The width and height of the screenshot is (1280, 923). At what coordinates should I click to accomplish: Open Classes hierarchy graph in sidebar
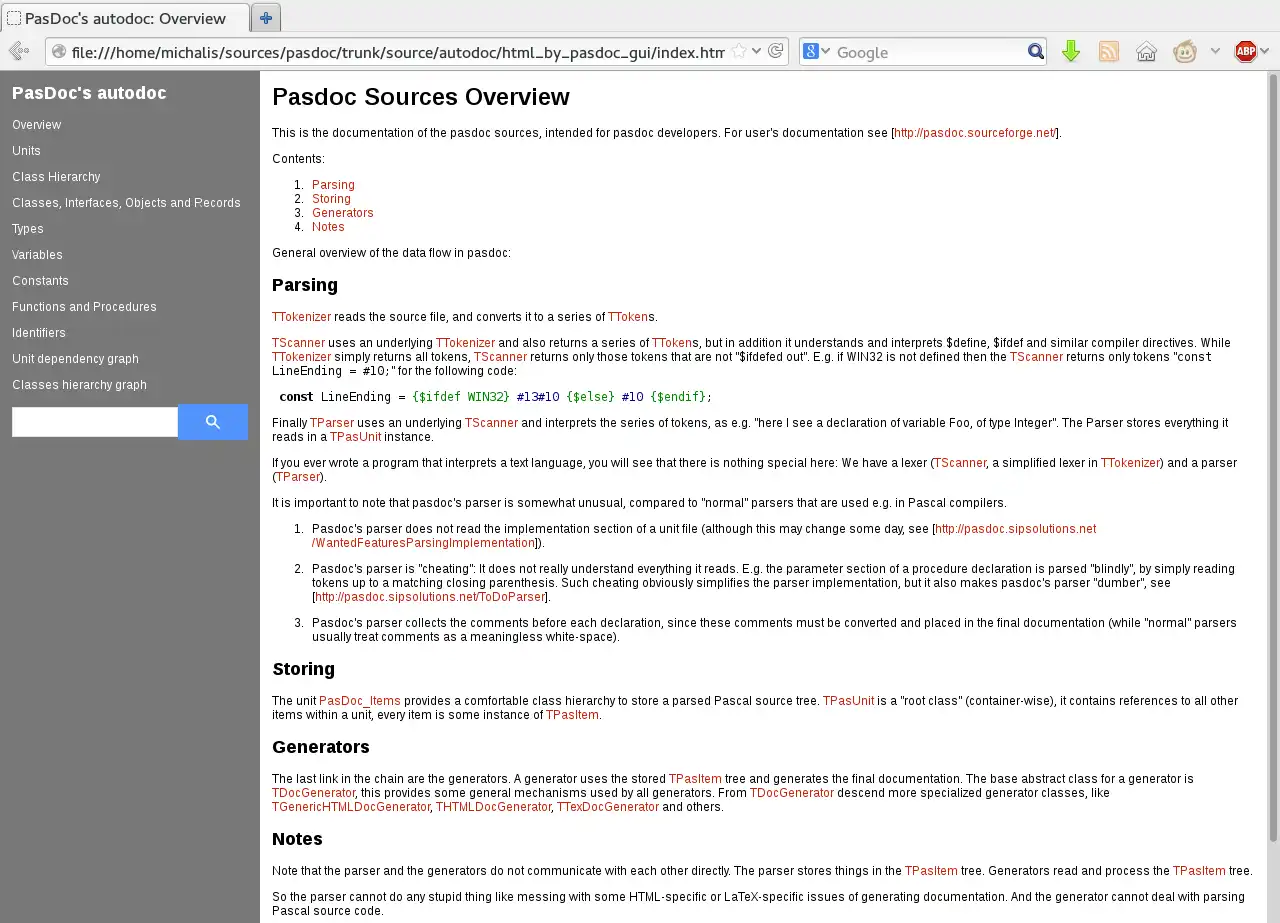pyautogui.click(x=79, y=385)
